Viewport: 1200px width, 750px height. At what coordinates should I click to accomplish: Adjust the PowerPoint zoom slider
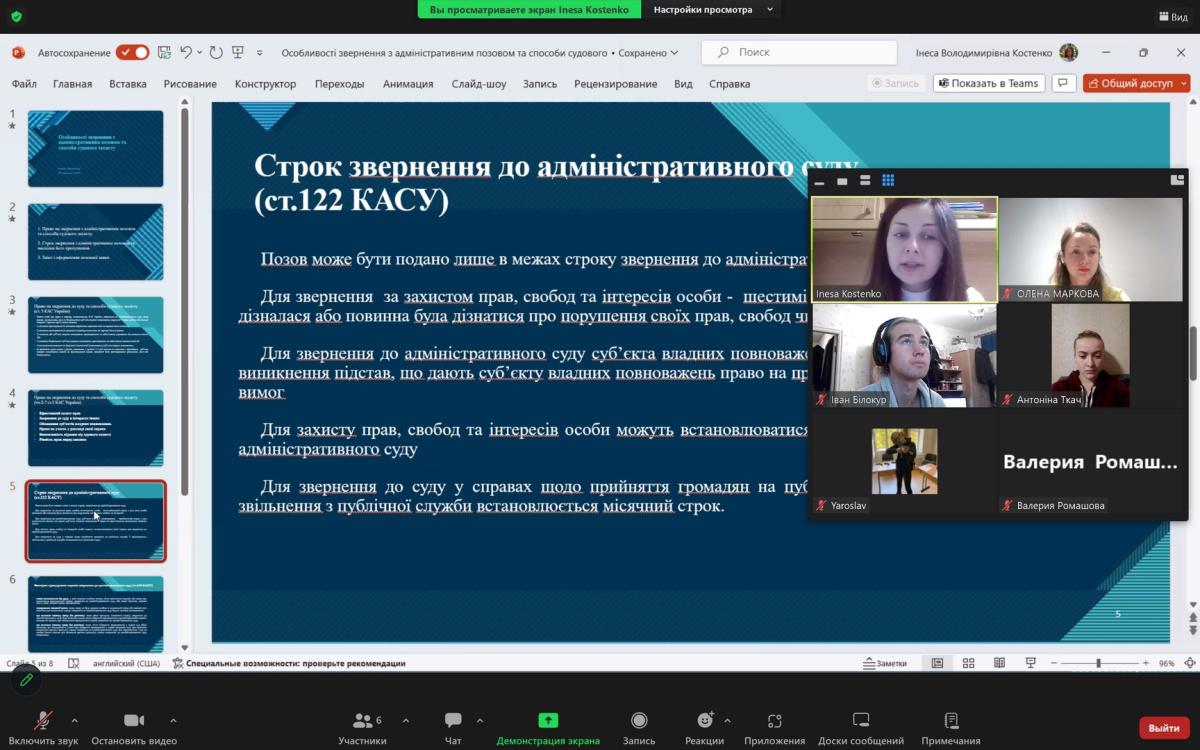click(1098, 663)
